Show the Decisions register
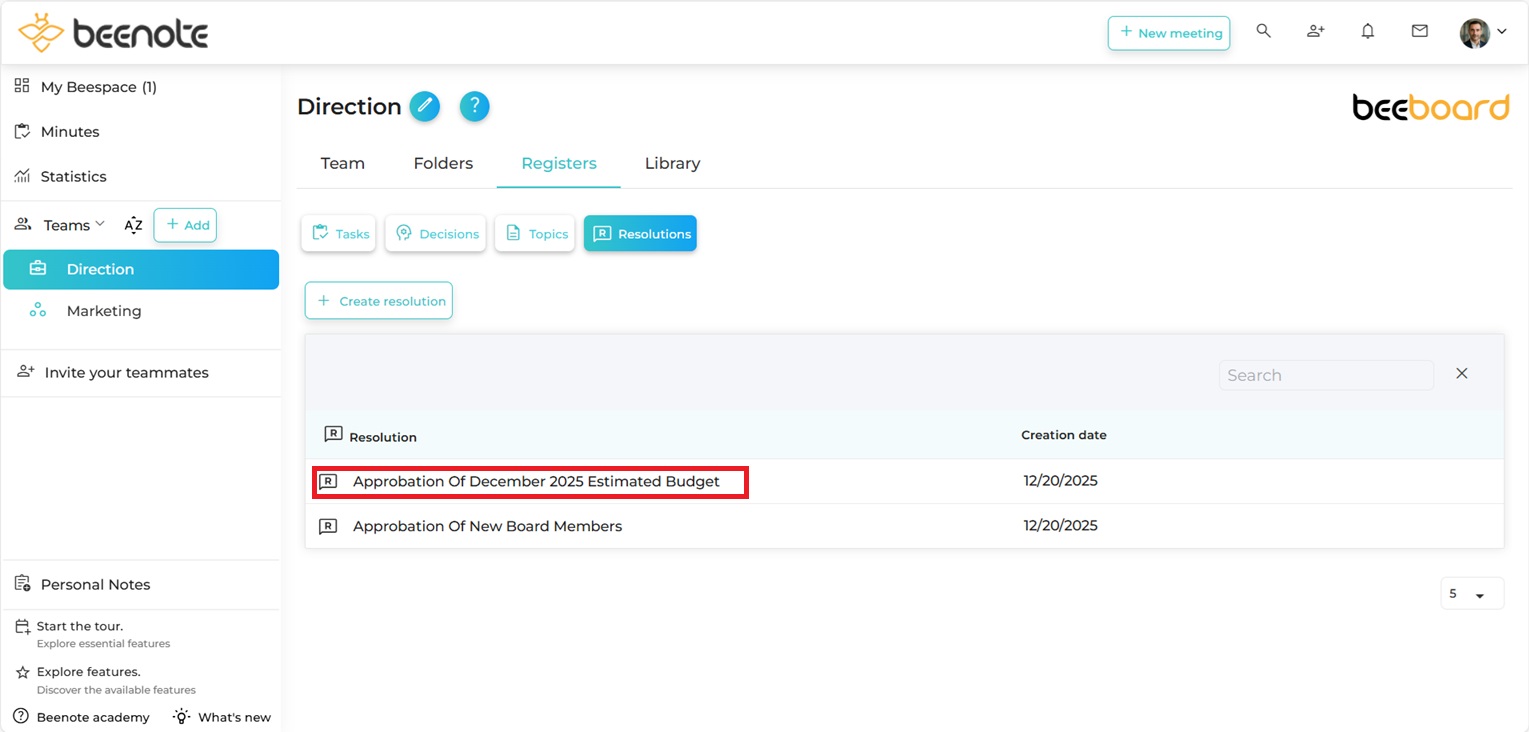This screenshot has width=1529, height=732. pyautogui.click(x=436, y=234)
